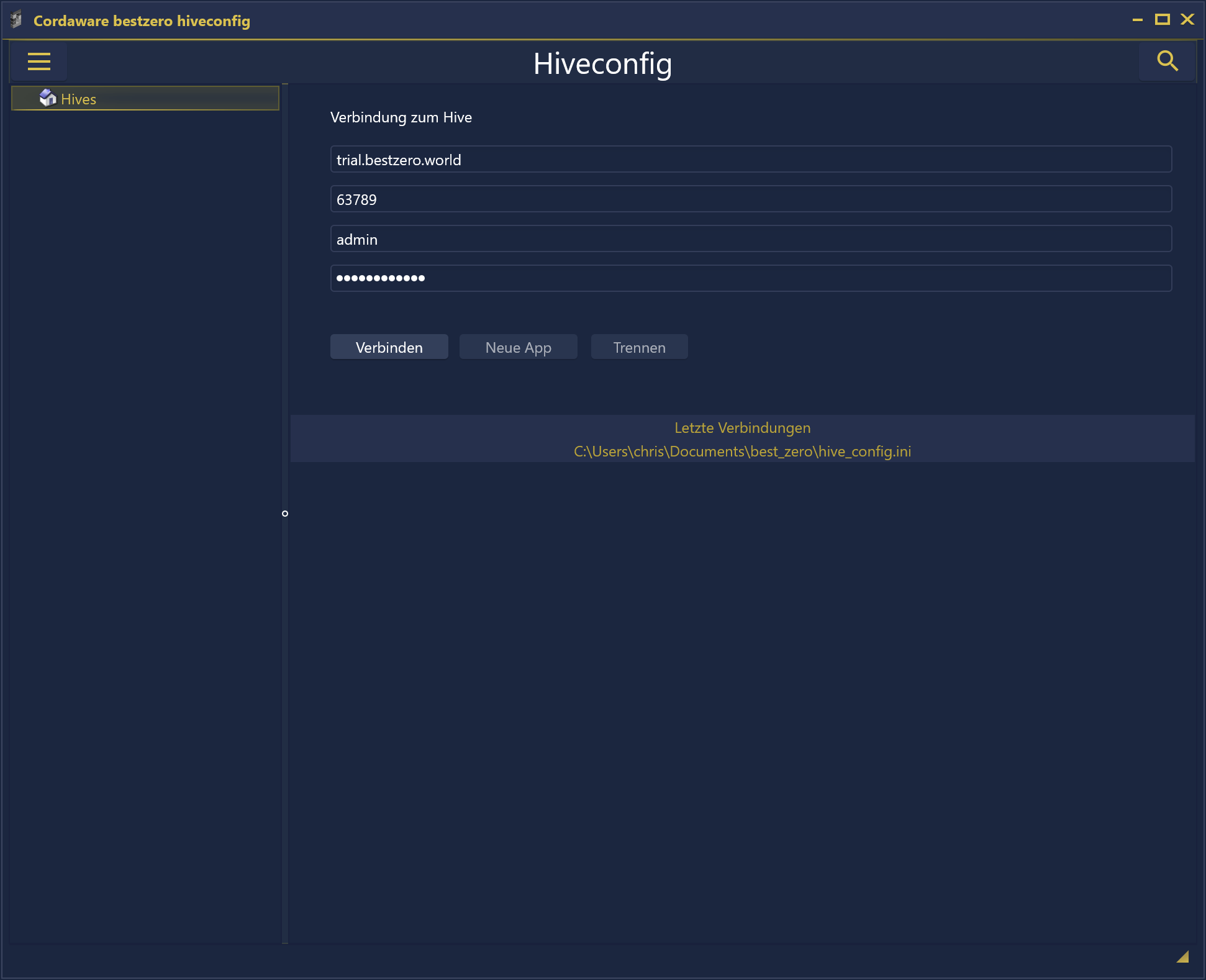
Task: Click the Verbindung zum Hive label
Action: click(x=401, y=117)
